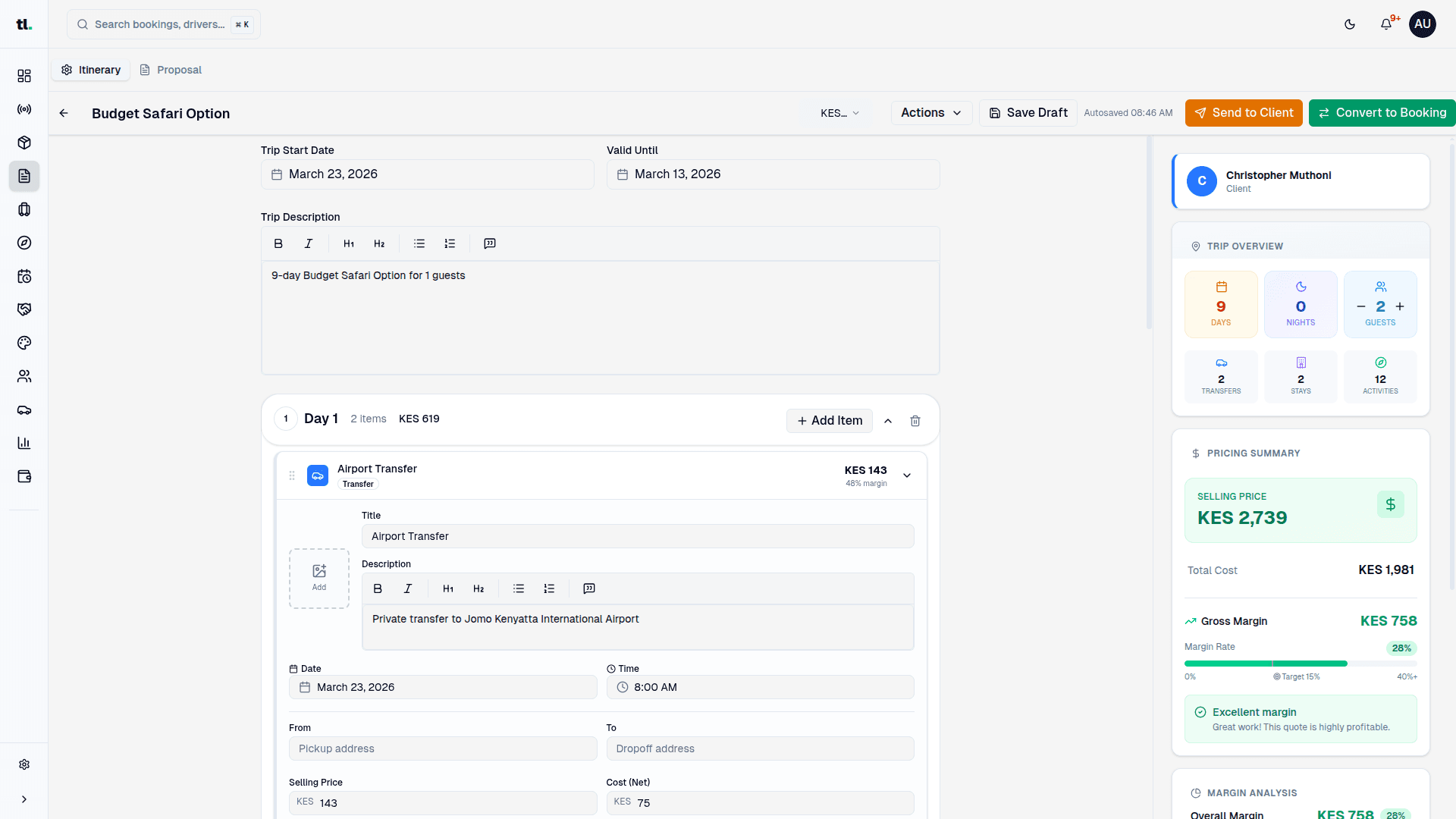1456x819 pixels.
Task: Open the KES currency dropdown
Action: click(x=837, y=113)
